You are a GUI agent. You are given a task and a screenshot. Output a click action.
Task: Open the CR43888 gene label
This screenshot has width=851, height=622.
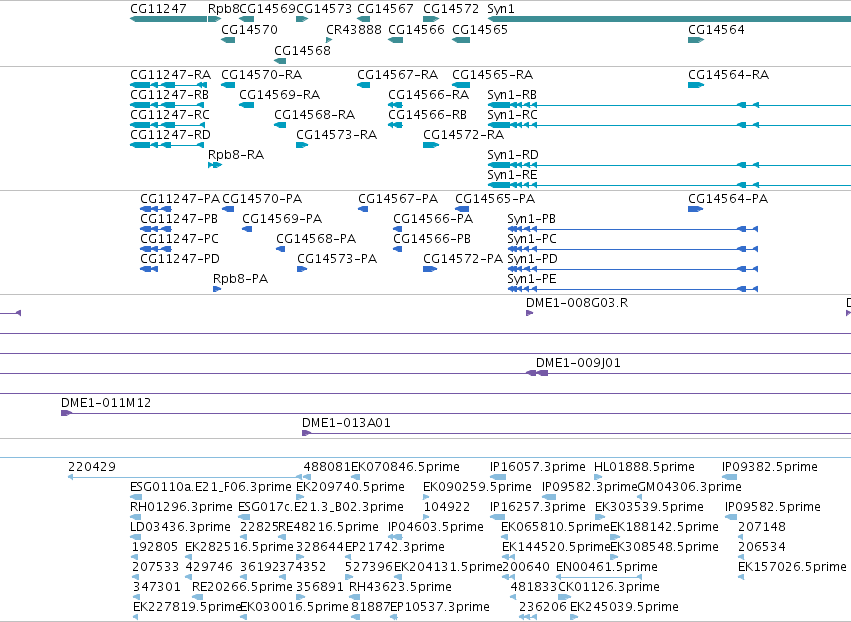pos(354,29)
